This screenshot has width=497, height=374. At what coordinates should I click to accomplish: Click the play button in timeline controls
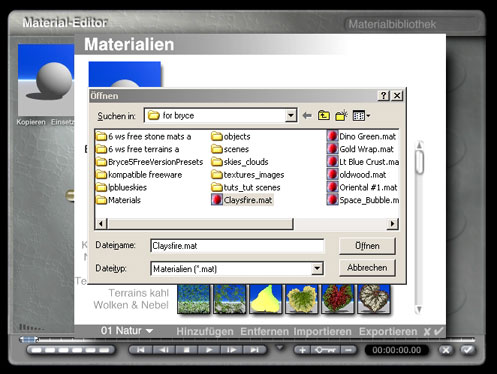point(209,350)
